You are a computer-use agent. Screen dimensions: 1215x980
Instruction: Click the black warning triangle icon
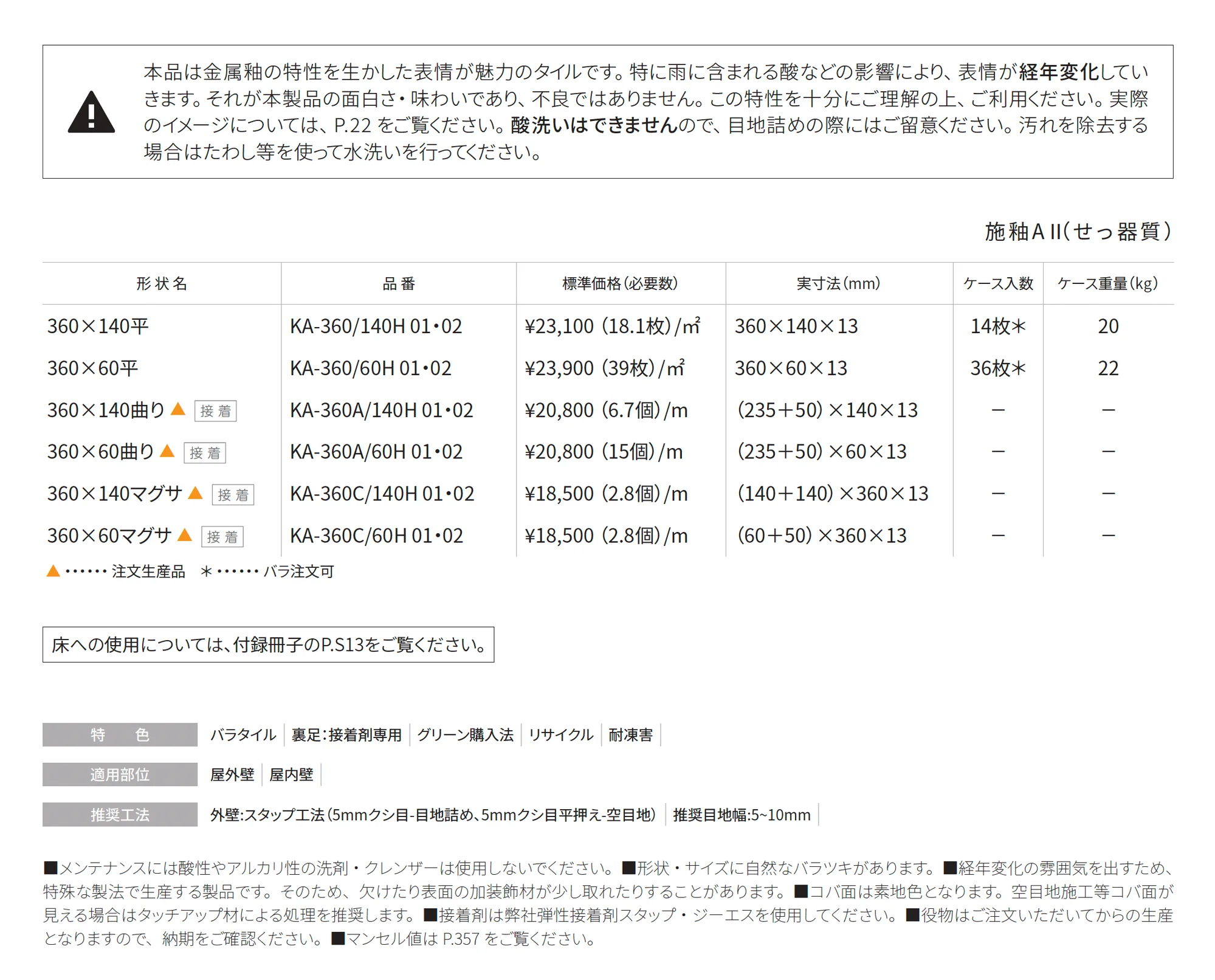pos(91,112)
